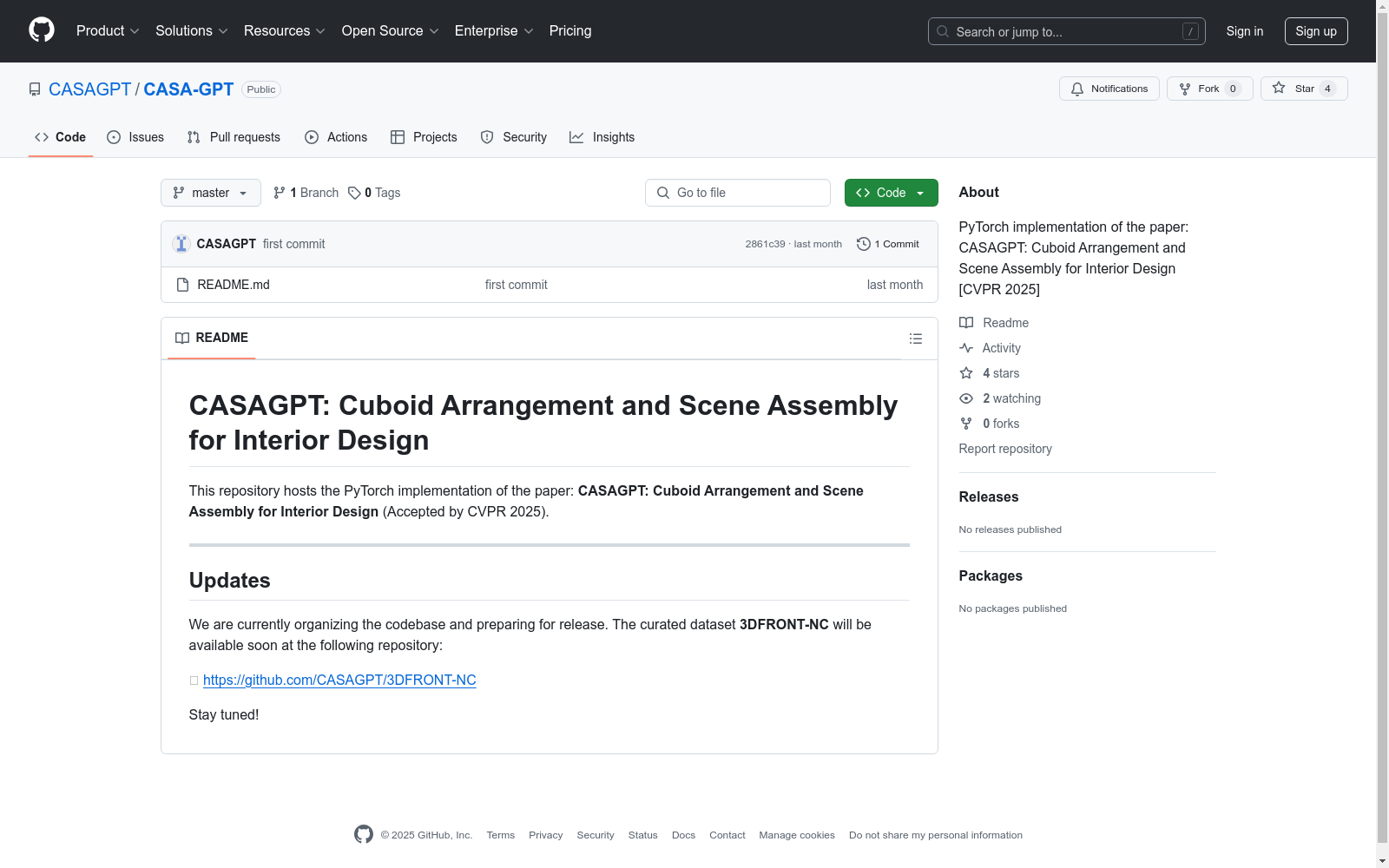Image resolution: width=1389 pixels, height=868 pixels.
Task: Click the fork icon beside 0 forks
Action: [966, 424]
